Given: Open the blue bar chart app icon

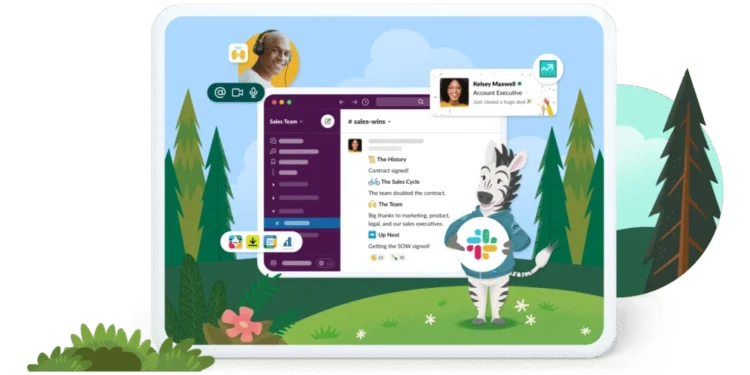Looking at the screenshot, I should (287, 242).
